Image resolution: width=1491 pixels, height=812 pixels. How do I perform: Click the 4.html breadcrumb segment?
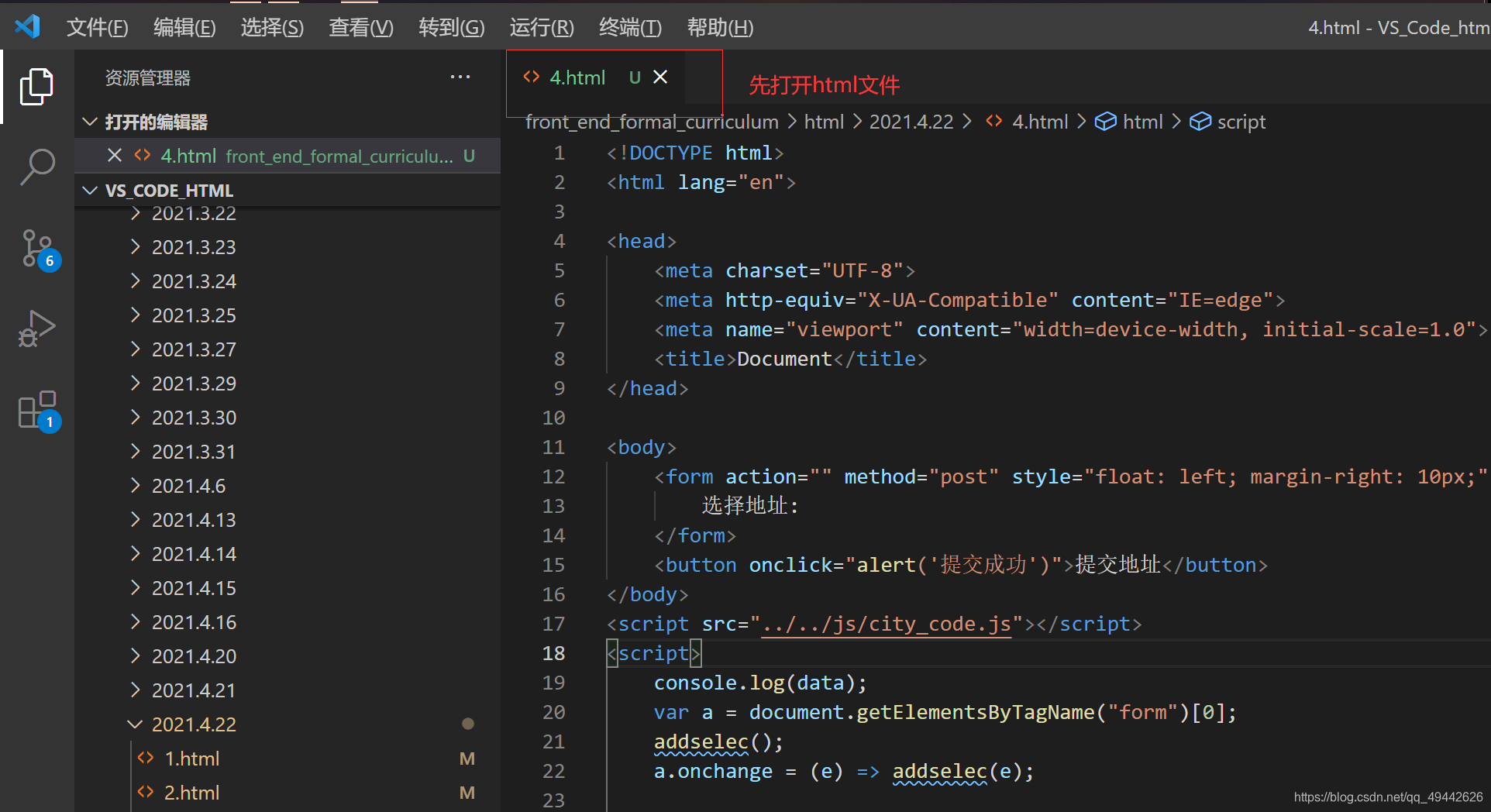pos(1040,122)
